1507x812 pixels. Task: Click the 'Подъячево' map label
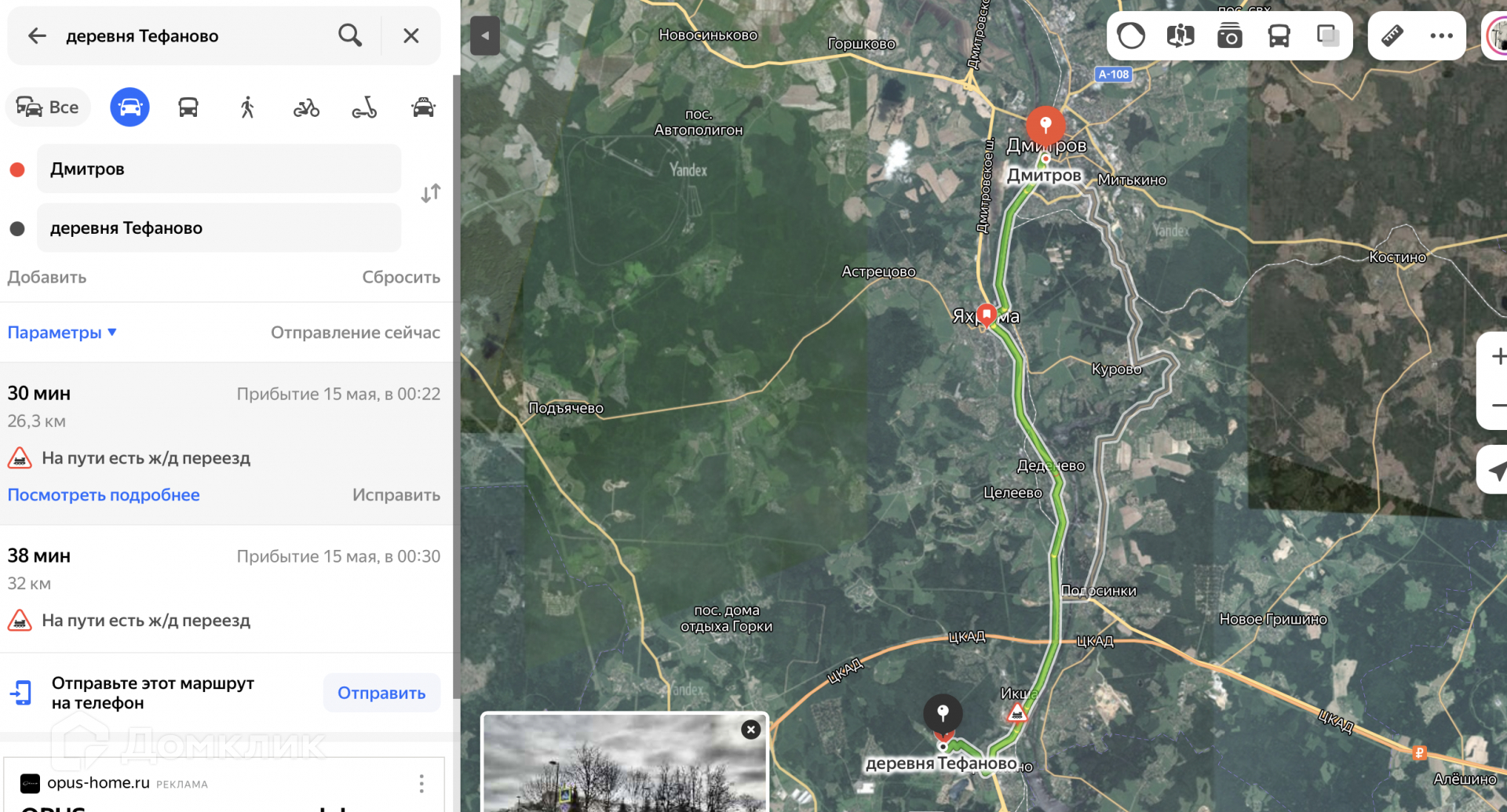[x=566, y=409]
